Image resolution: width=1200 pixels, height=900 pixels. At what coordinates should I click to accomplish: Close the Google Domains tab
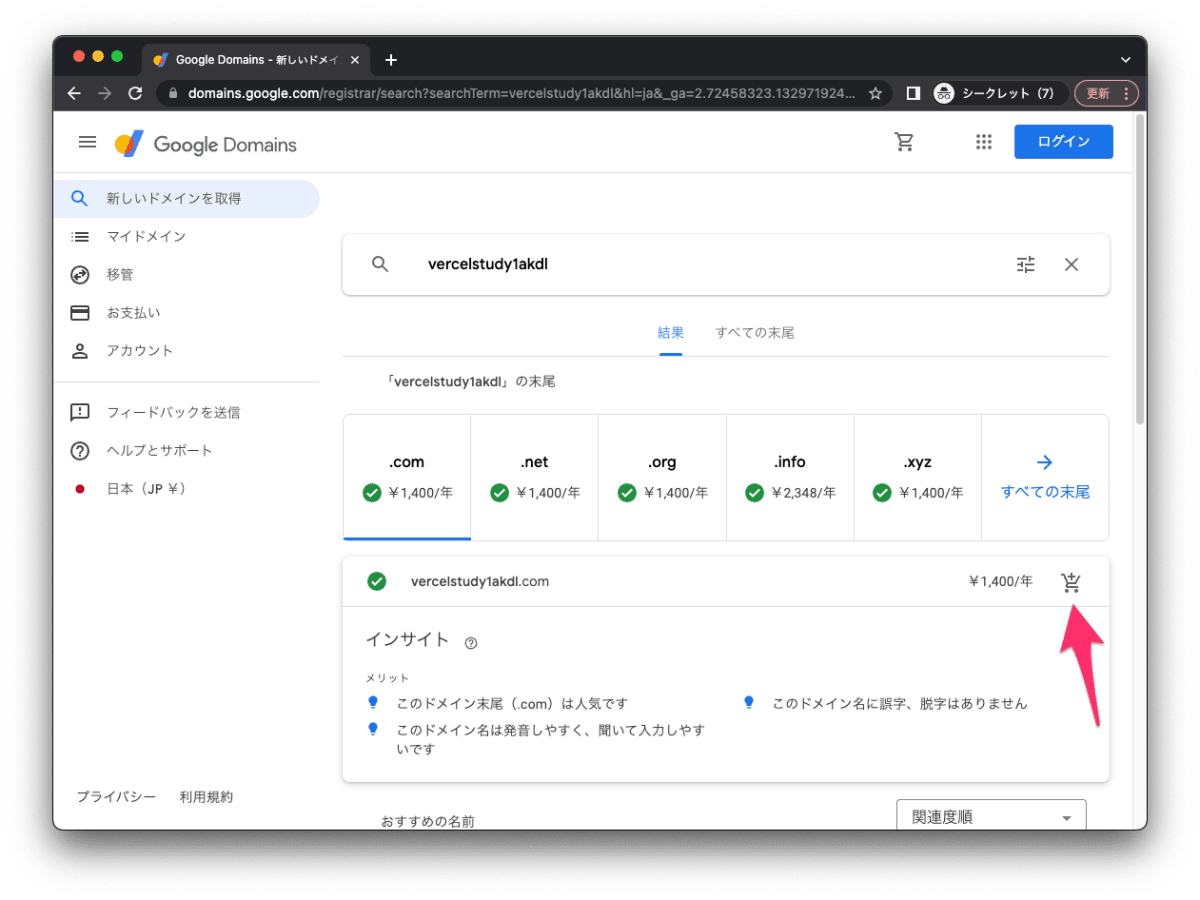tap(355, 60)
